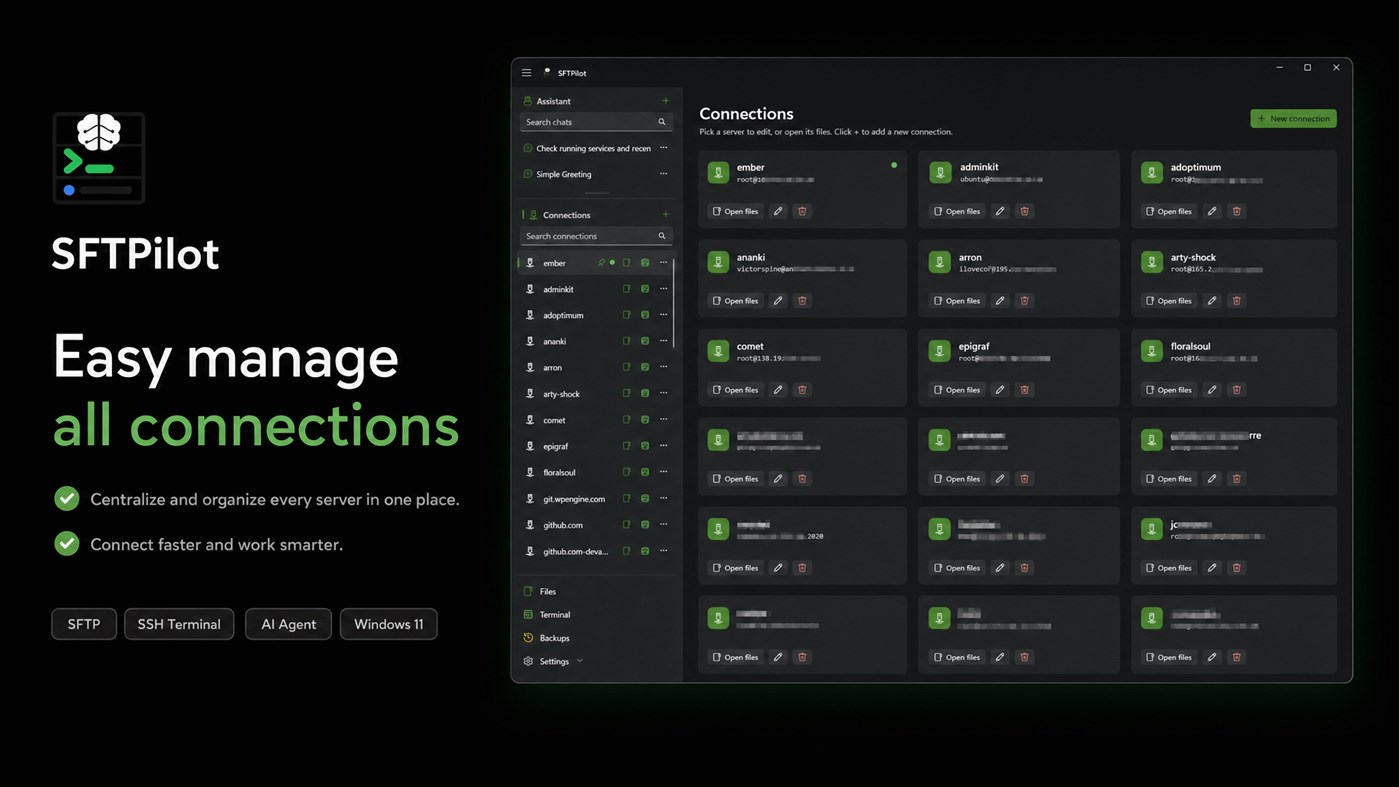The image size is (1399, 787).
Task: Open terminal icon for arron in sidebar
Action: point(645,367)
